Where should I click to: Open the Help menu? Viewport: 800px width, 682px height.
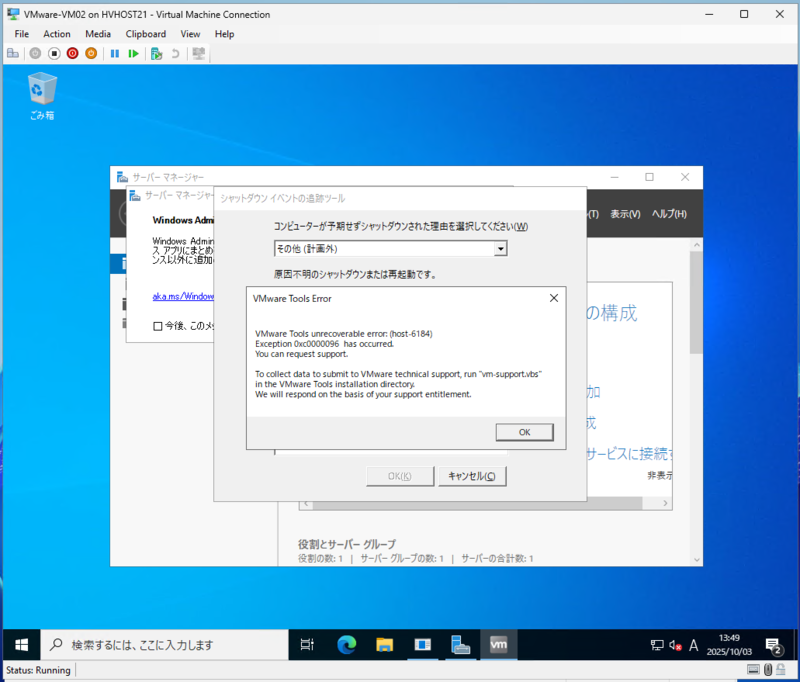[x=224, y=34]
